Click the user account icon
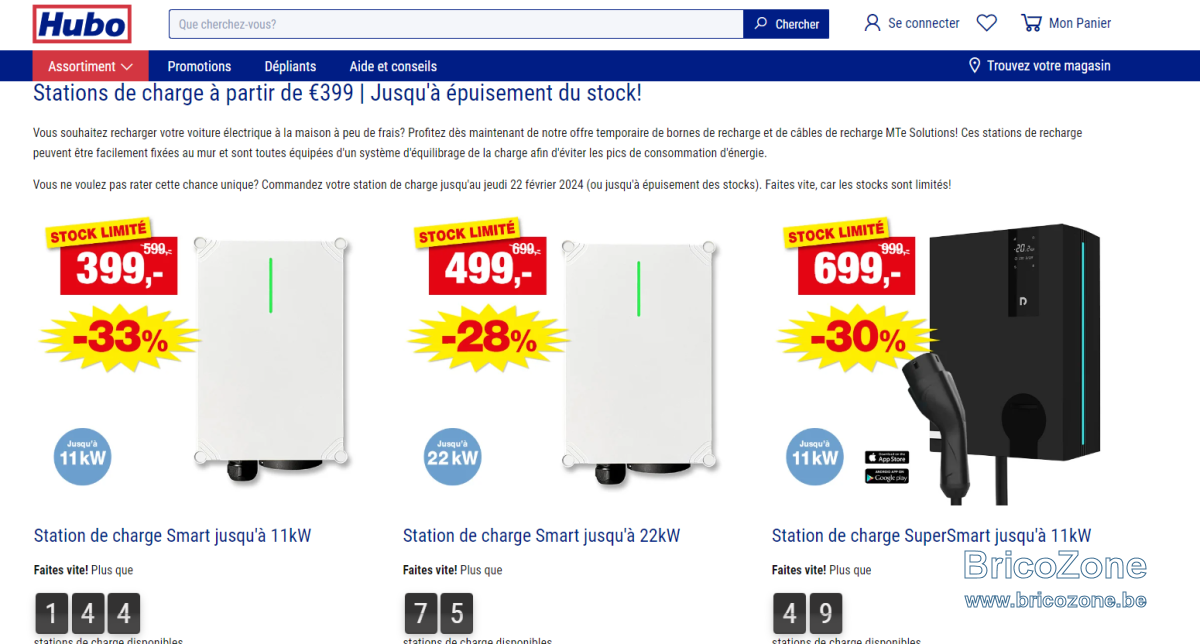 [872, 23]
